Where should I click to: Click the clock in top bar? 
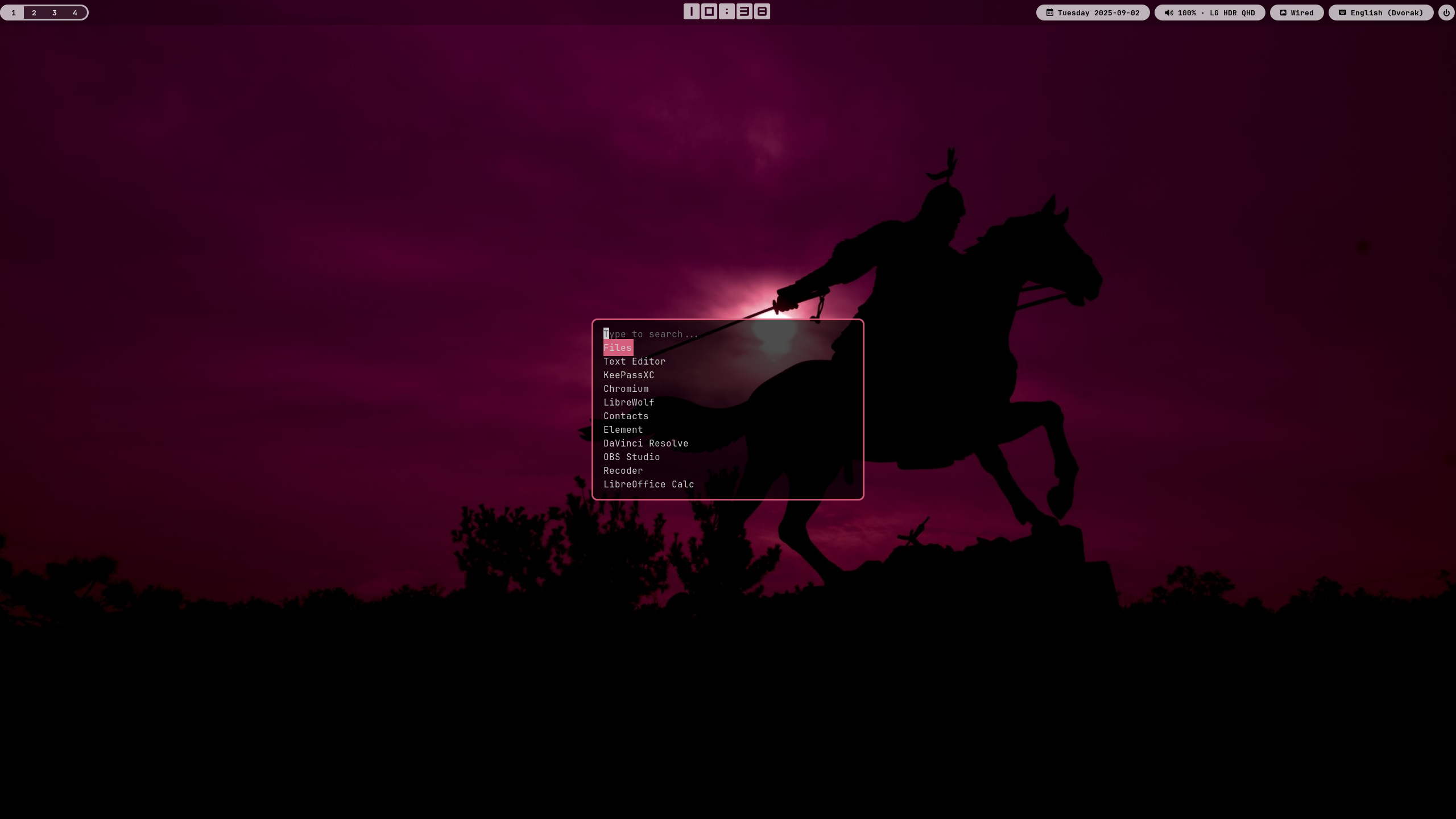point(727,11)
